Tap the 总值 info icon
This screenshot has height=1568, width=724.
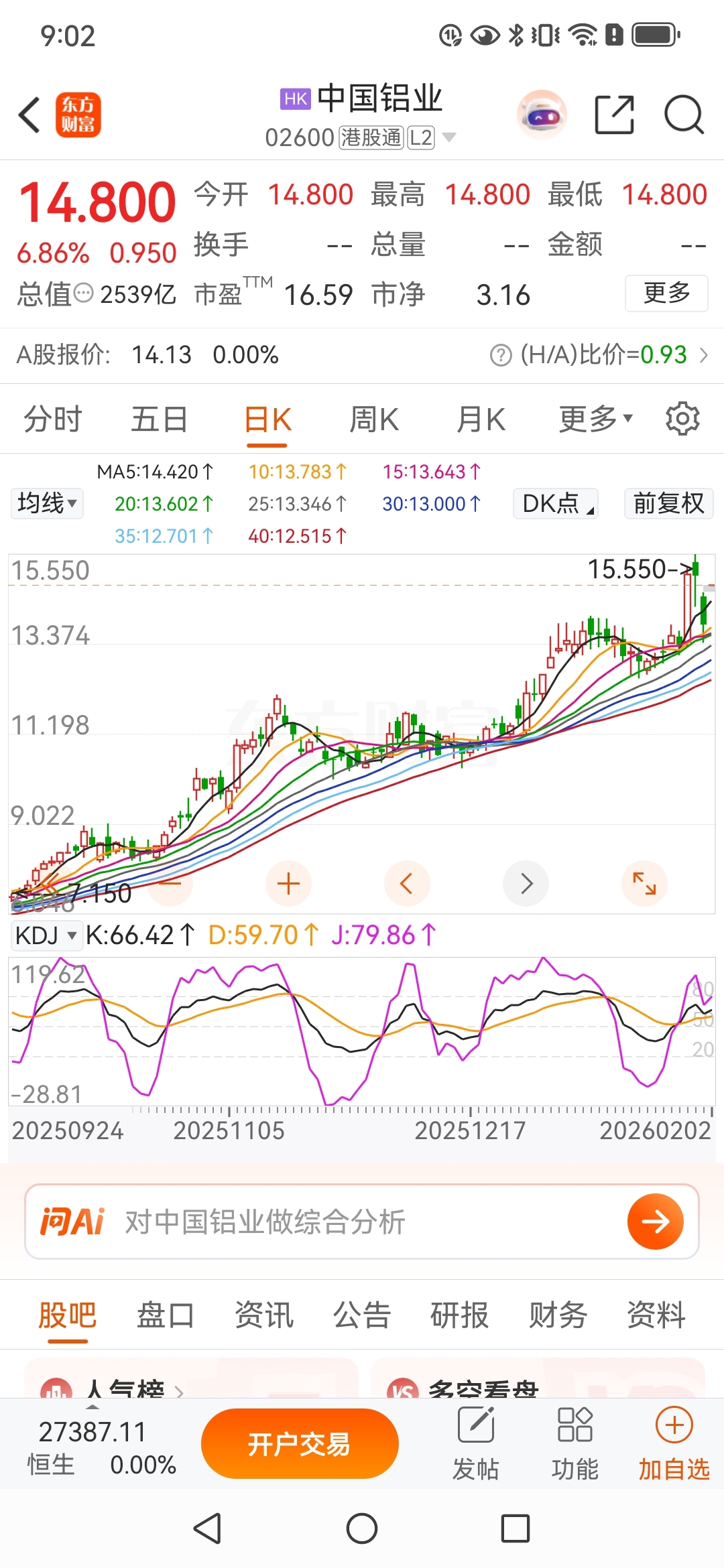point(83,293)
